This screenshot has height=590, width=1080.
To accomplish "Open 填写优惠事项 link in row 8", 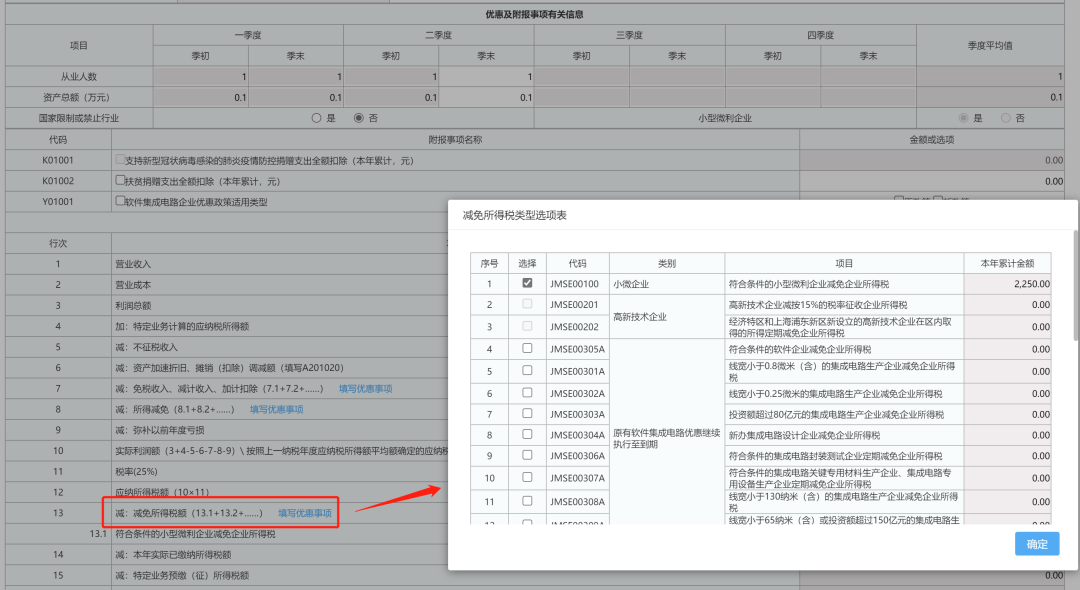I will coord(276,410).
